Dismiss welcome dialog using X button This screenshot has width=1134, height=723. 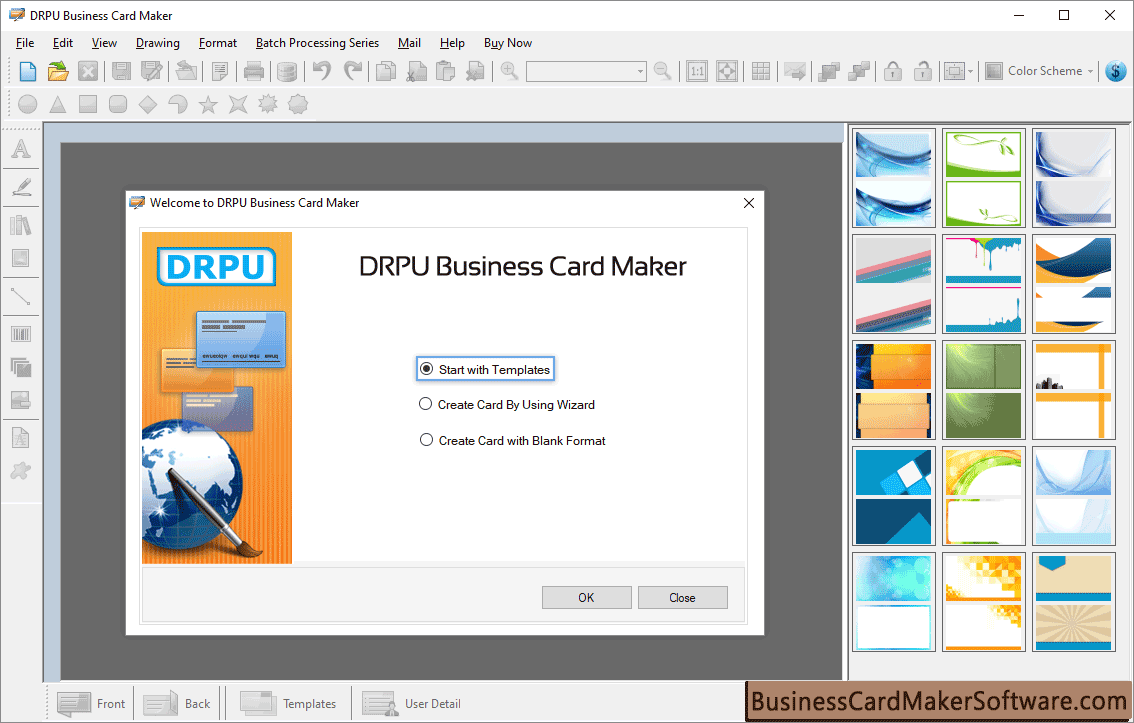click(x=749, y=203)
